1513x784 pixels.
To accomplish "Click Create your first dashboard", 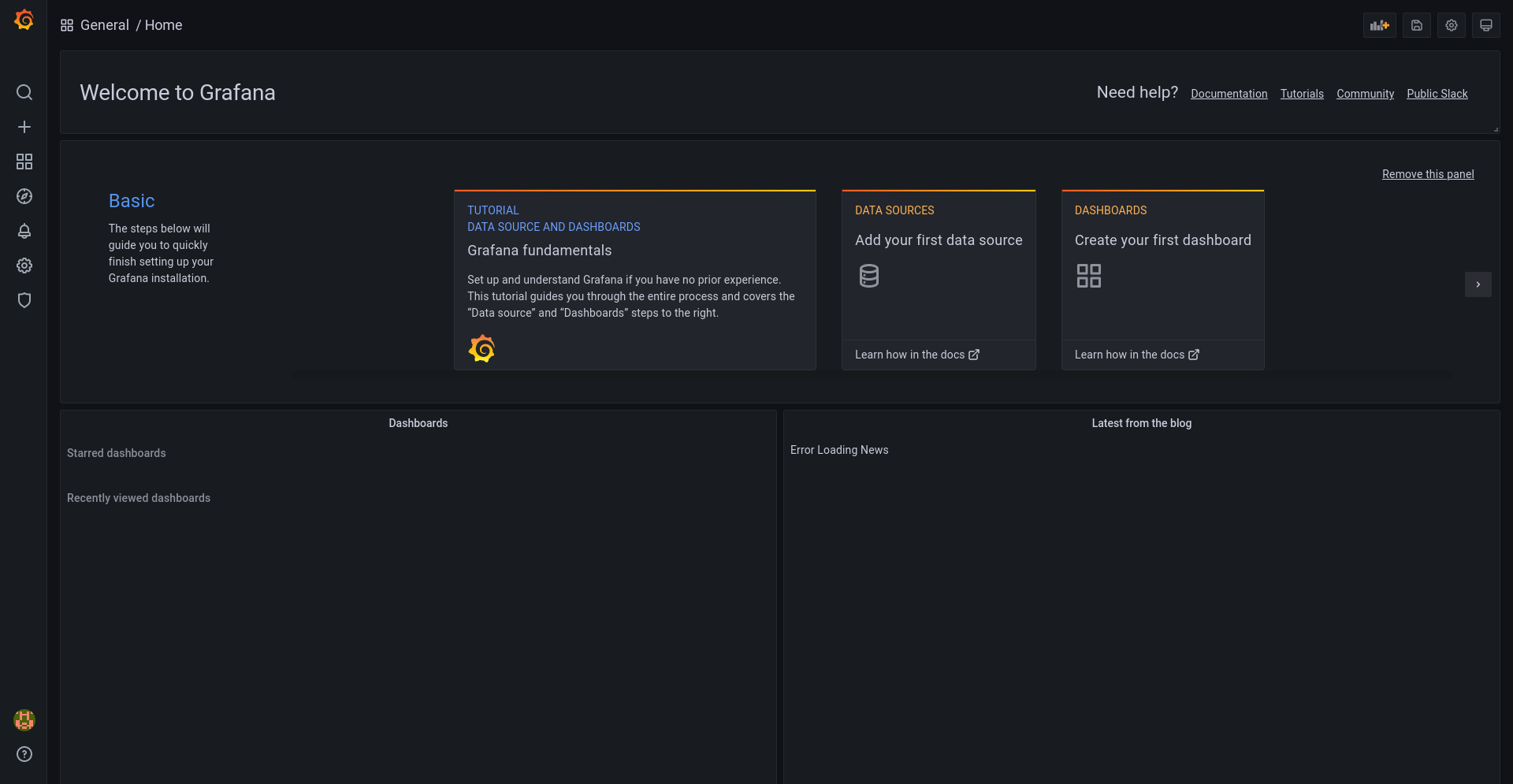I will (1162, 240).
